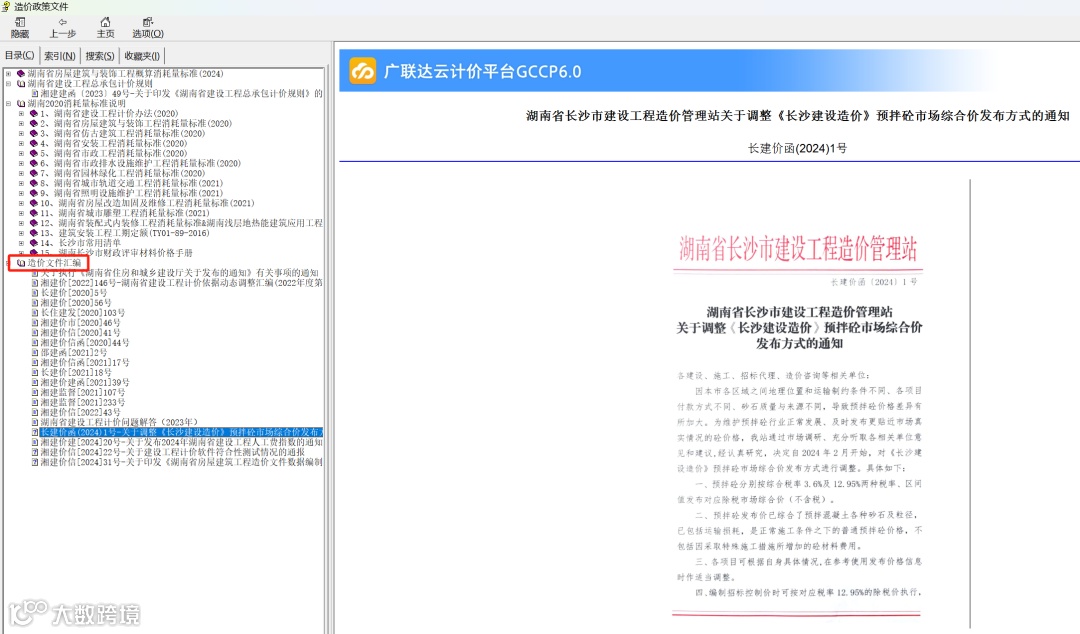Click page icon of 湘建价市[2020]46号

(34, 323)
